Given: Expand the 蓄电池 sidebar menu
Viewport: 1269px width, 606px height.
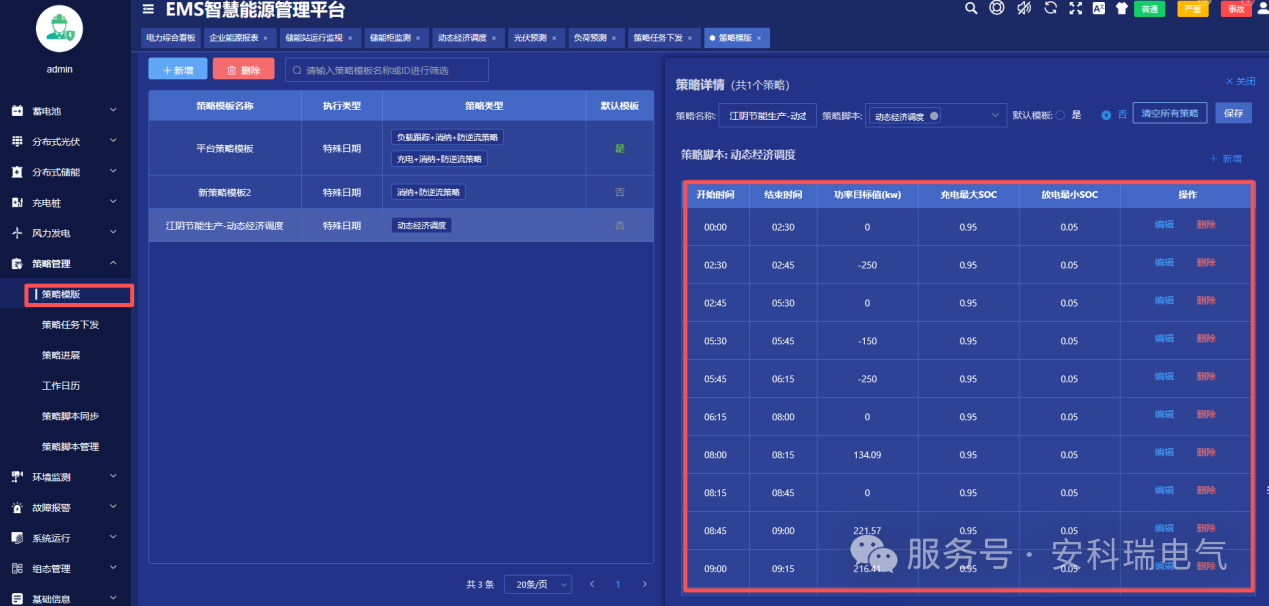Looking at the screenshot, I should click(65, 111).
